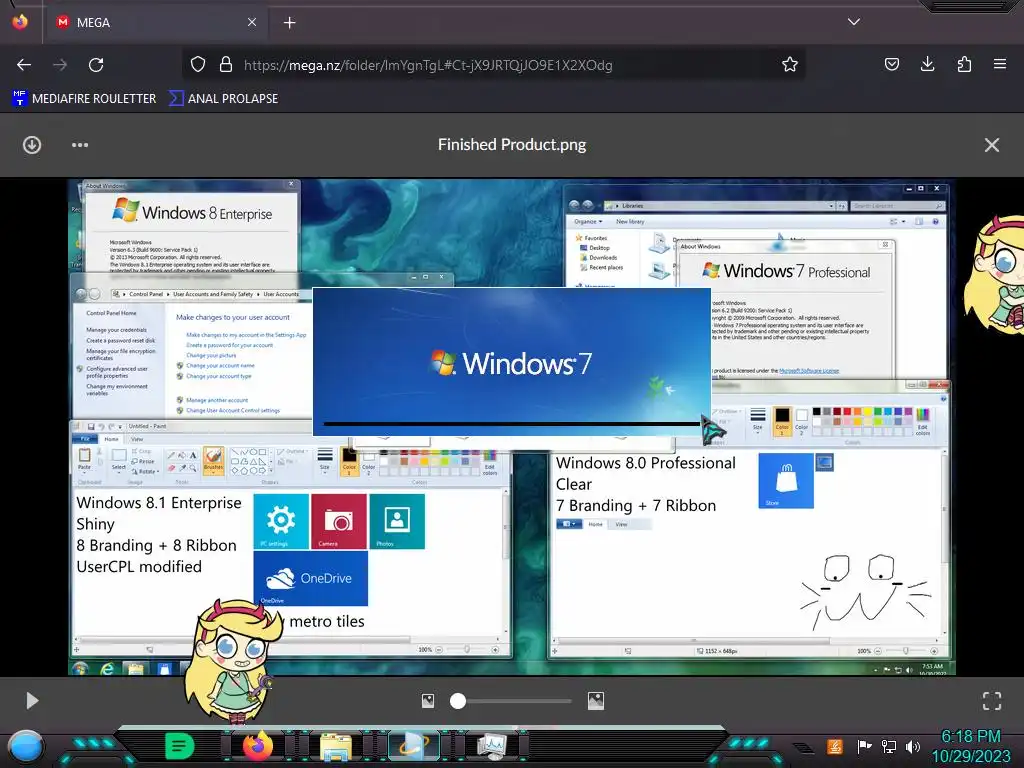Download Finished Product.png with the arrow icon

point(32,145)
